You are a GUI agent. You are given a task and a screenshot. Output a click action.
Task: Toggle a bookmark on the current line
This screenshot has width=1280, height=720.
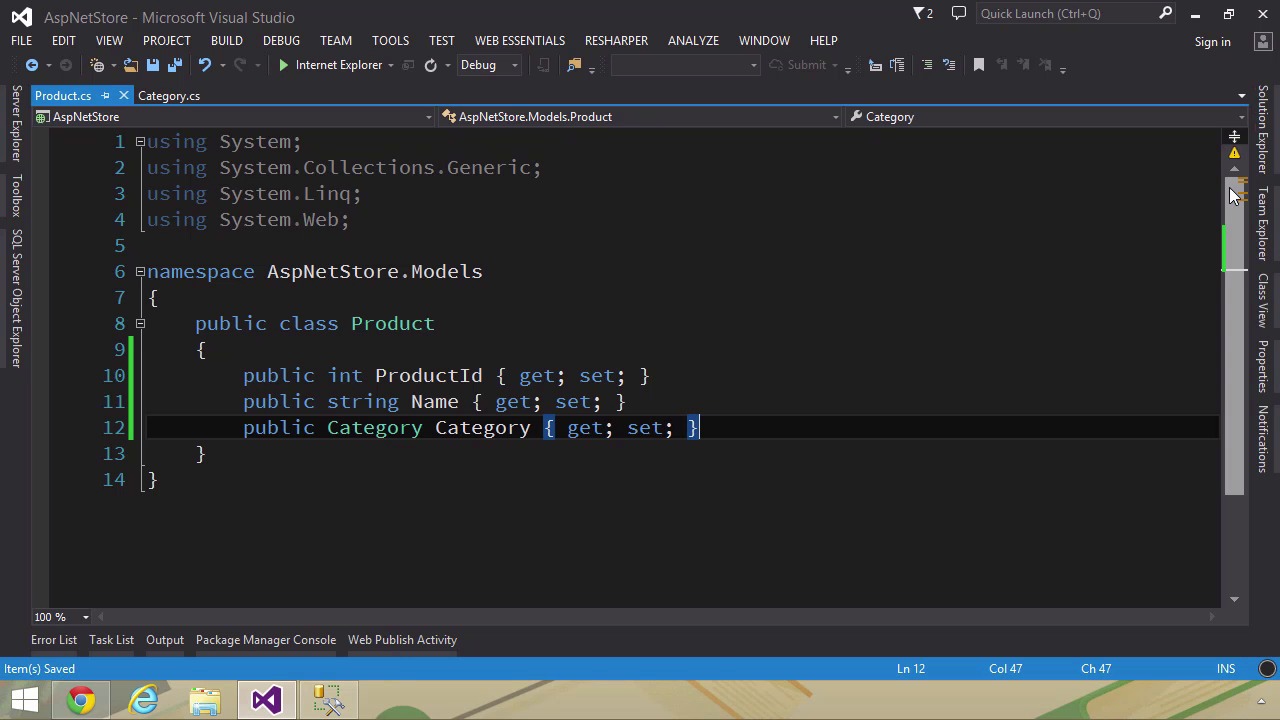(979, 65)
